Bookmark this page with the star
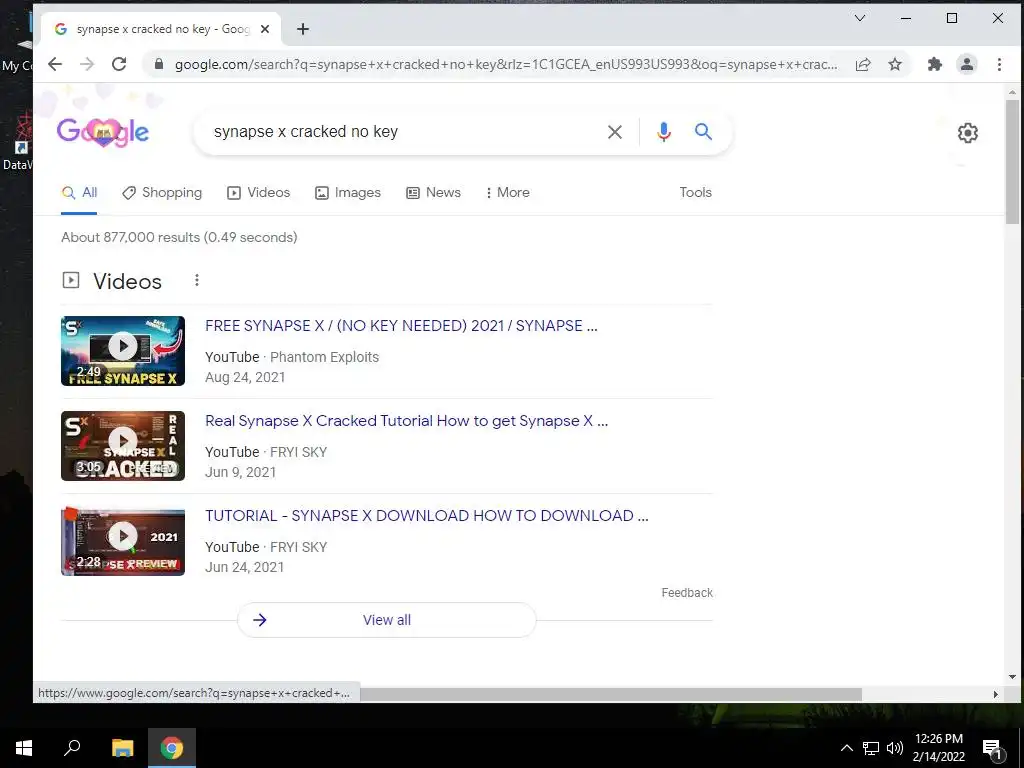The height and width of the screenshot is (768, 1024). coord(895,64)
